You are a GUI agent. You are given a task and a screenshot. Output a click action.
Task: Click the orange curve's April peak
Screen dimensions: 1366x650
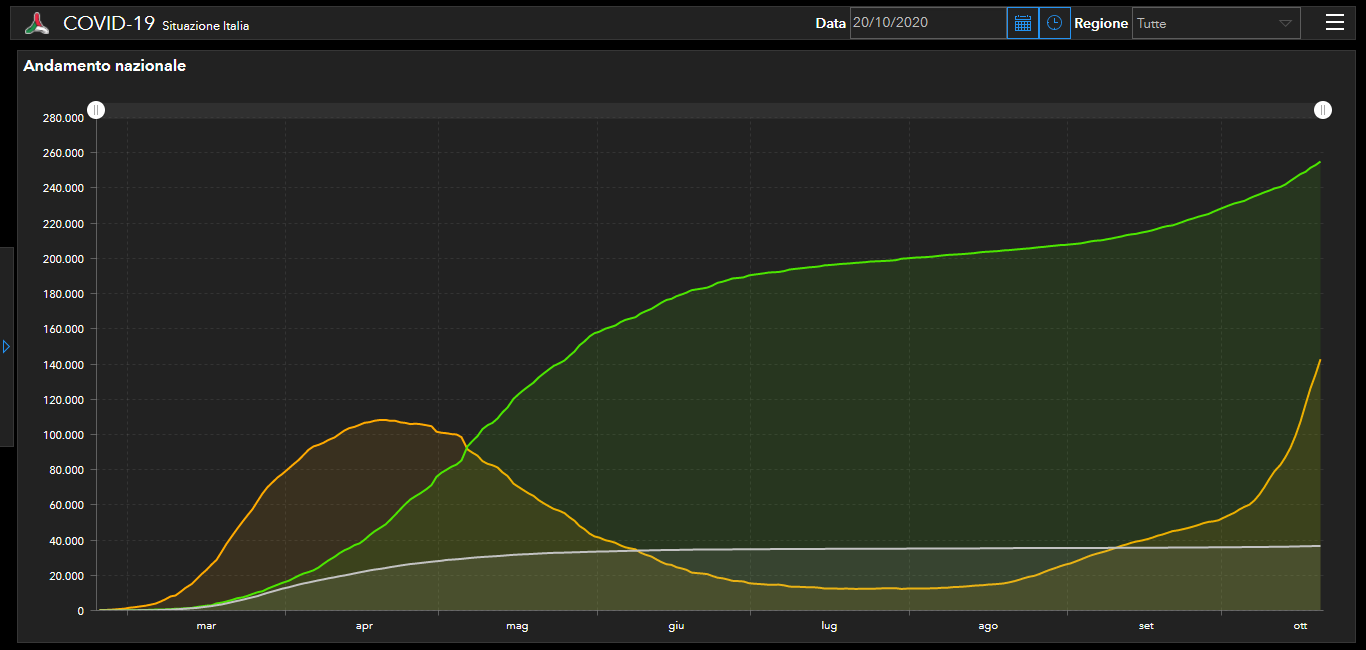(x=382, y=419)
